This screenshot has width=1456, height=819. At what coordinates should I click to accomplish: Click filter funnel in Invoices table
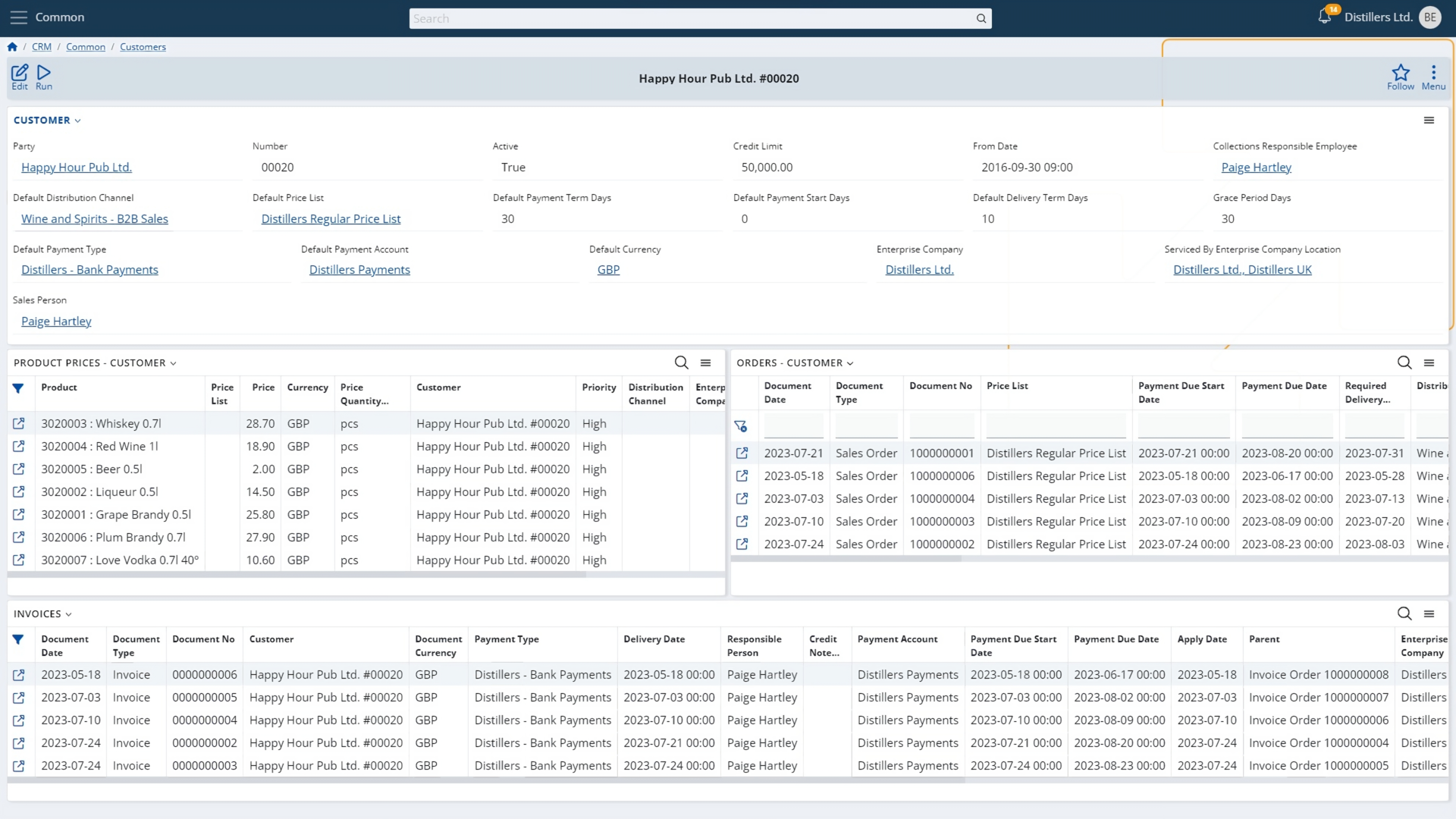pos(18,639)
